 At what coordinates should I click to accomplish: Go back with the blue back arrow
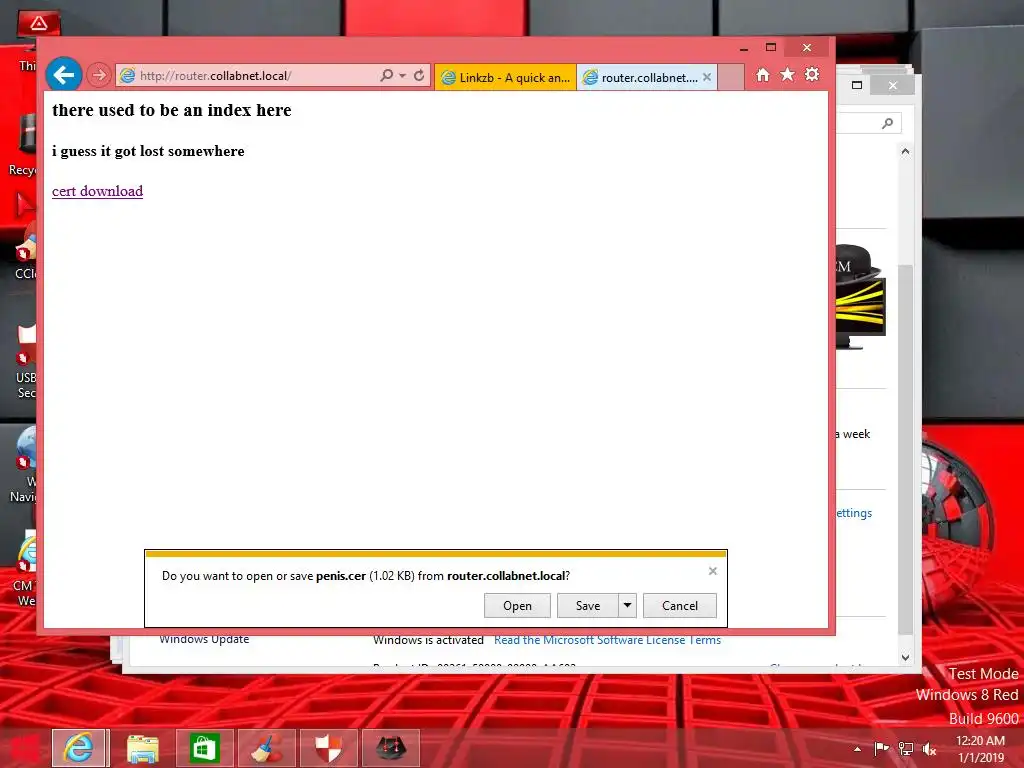(x=63, y=75)
